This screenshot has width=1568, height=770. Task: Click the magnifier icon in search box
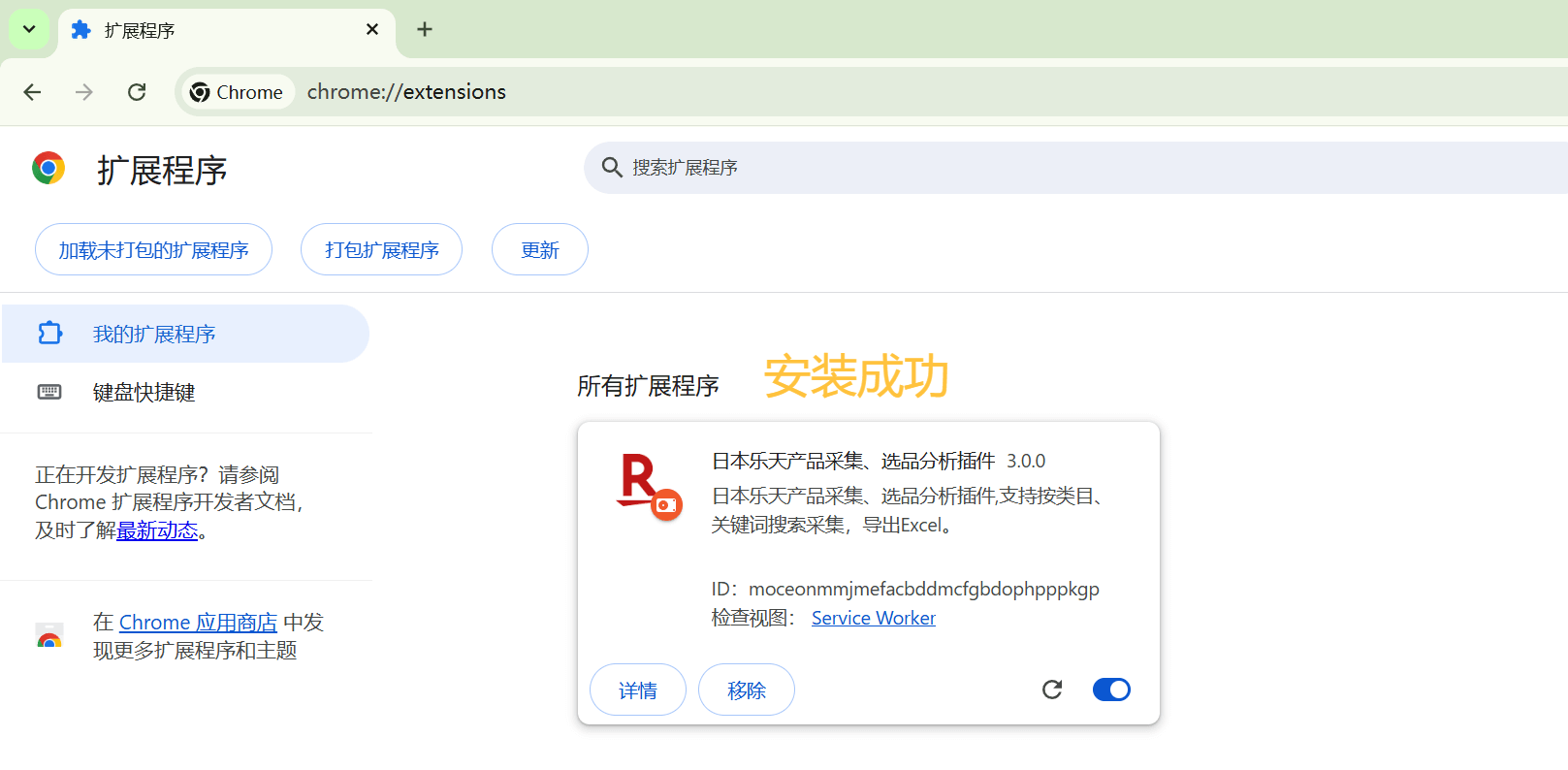coord(612,168)
